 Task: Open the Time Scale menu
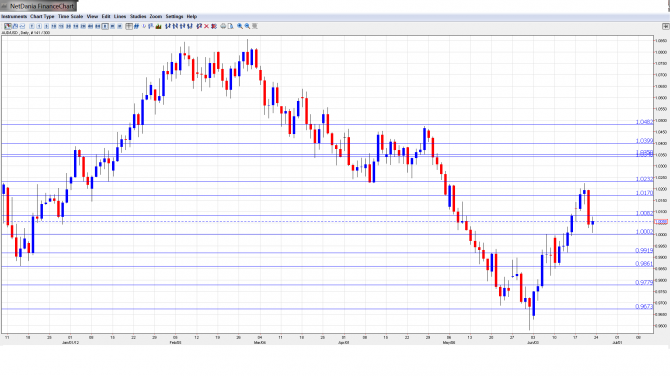tap(71, 16)
